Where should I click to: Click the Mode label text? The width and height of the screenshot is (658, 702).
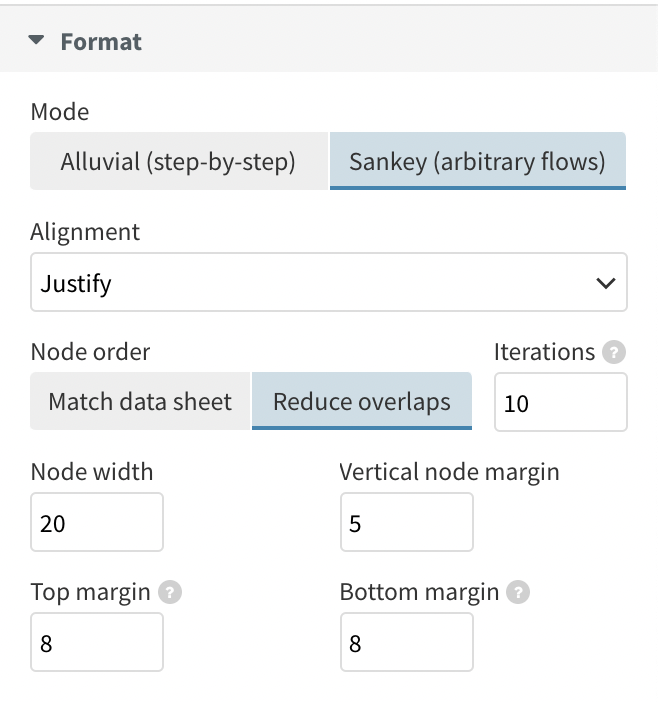click(x=60, y=111)
